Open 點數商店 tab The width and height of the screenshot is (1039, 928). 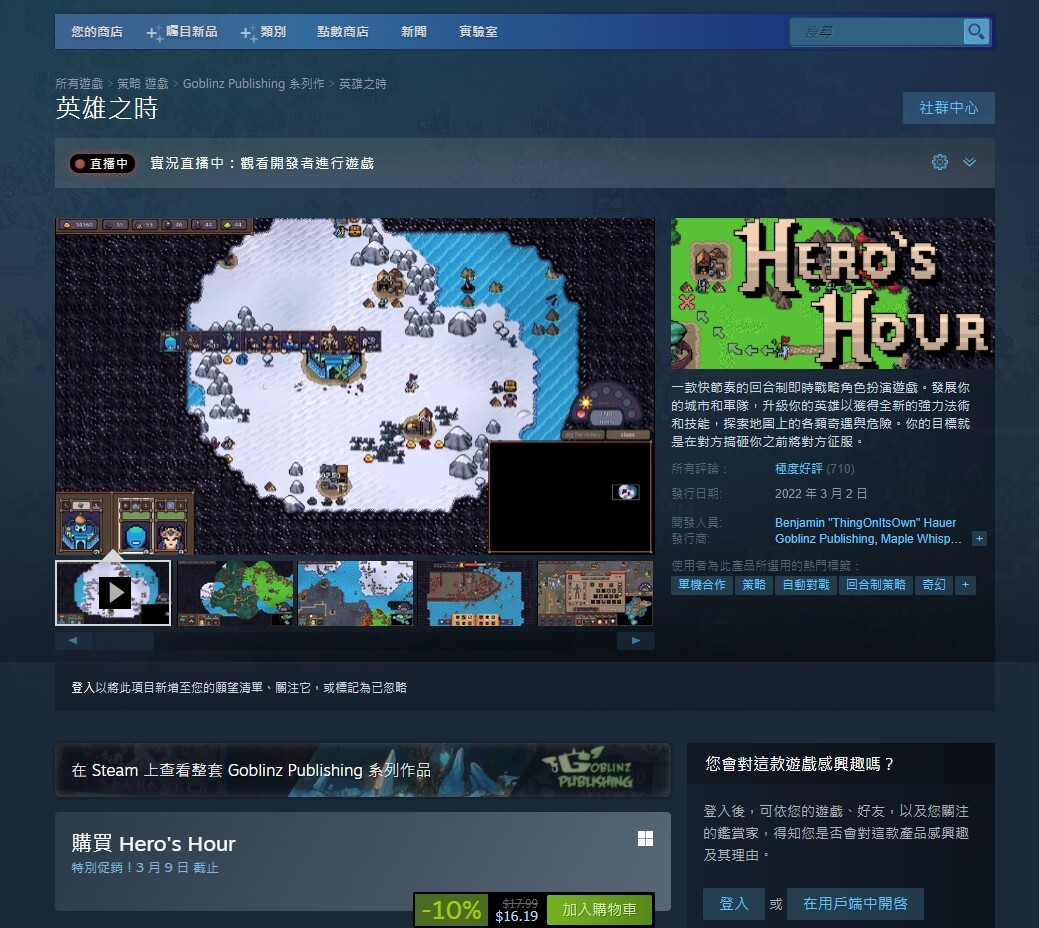tap(343, 31)
